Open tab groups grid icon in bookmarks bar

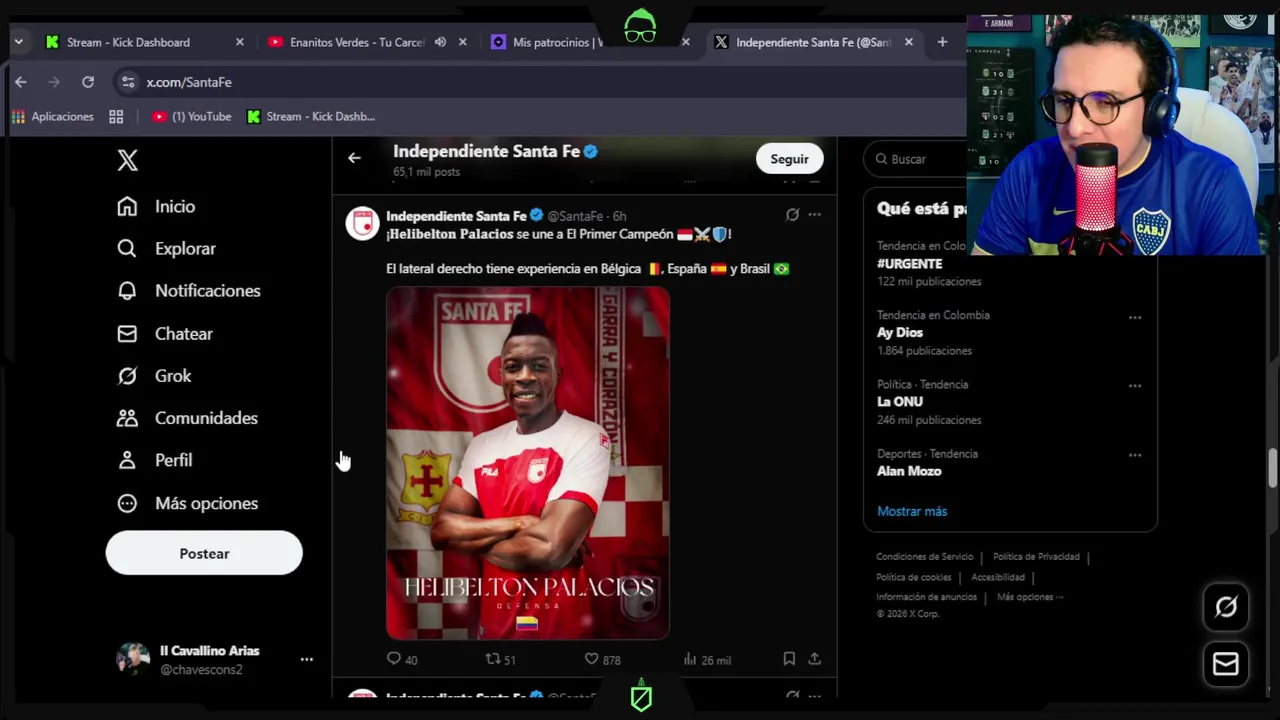pyautogui.click(x=116, y=117)
